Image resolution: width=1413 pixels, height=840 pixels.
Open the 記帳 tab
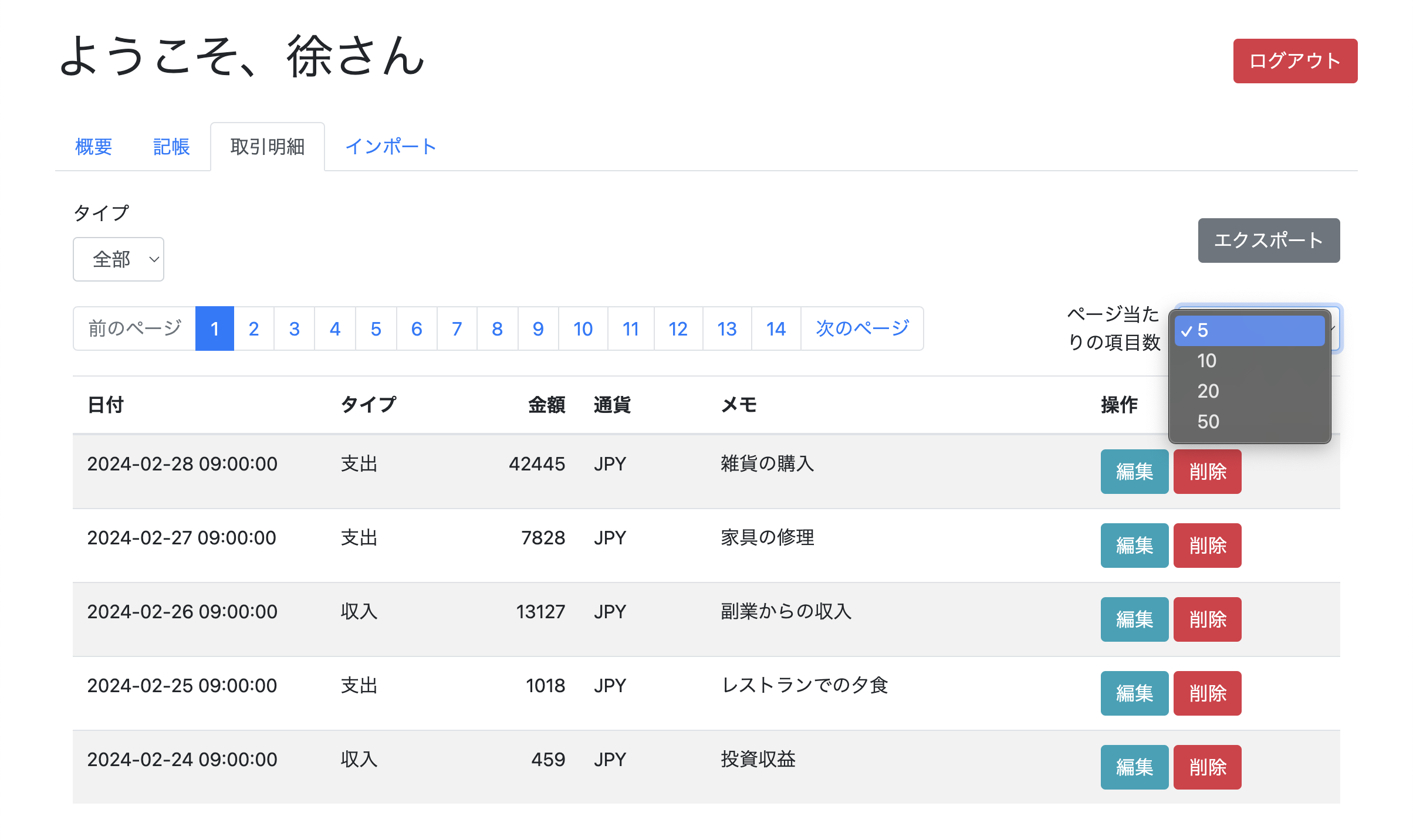(171, 147)
